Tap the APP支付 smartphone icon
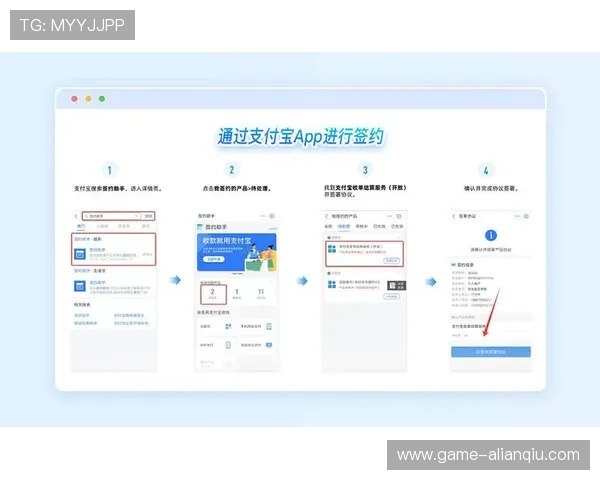Screen dimensions: 600x480 228,345
